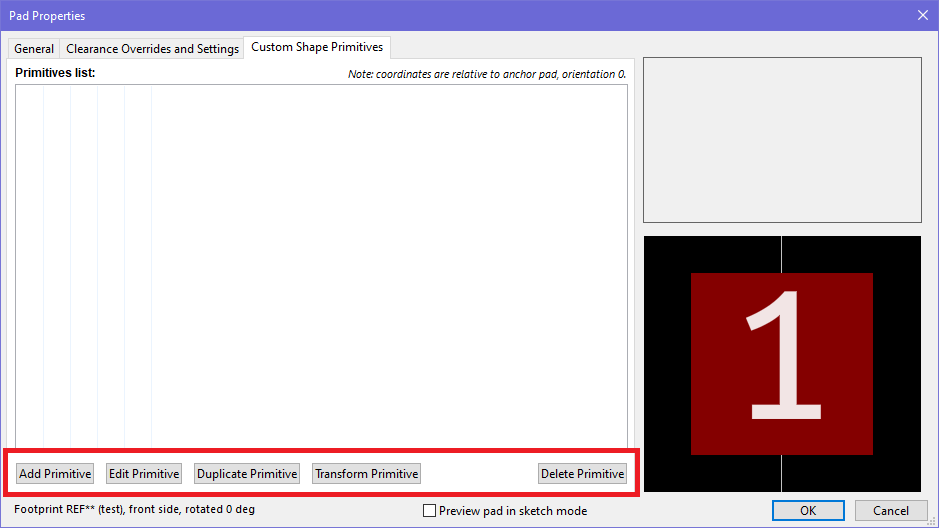Click the Add Primitive button

click(55, 474)
